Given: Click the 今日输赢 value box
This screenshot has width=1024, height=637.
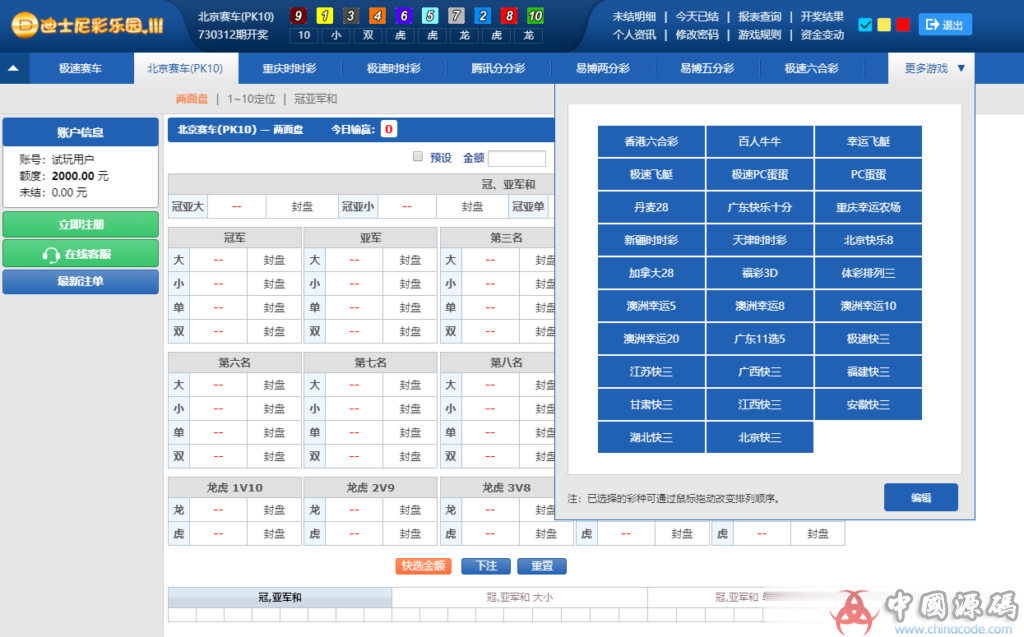Looking at the screenshot, I should pos(389,129).
